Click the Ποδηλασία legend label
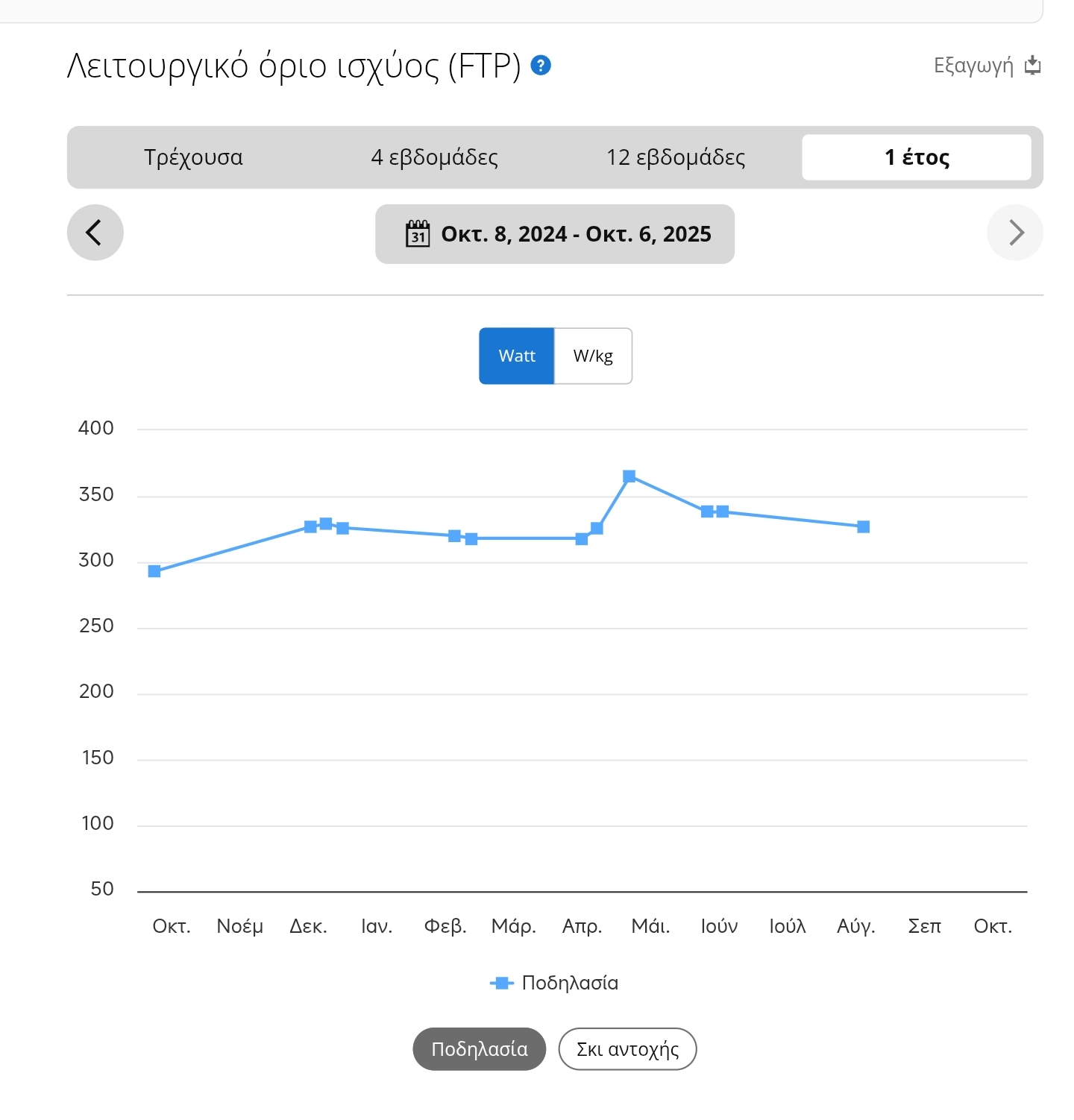 (x=570, y=983)
